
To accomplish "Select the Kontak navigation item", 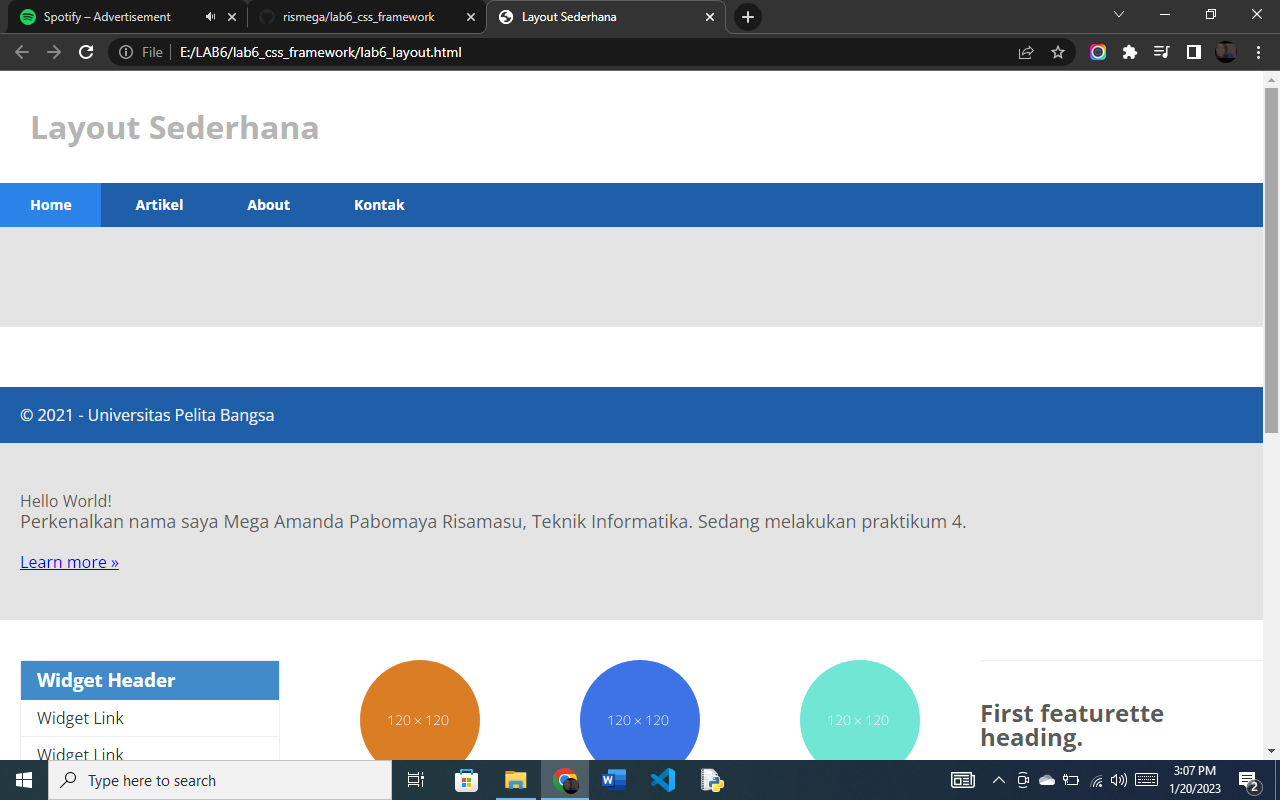I will pos(379,204).
